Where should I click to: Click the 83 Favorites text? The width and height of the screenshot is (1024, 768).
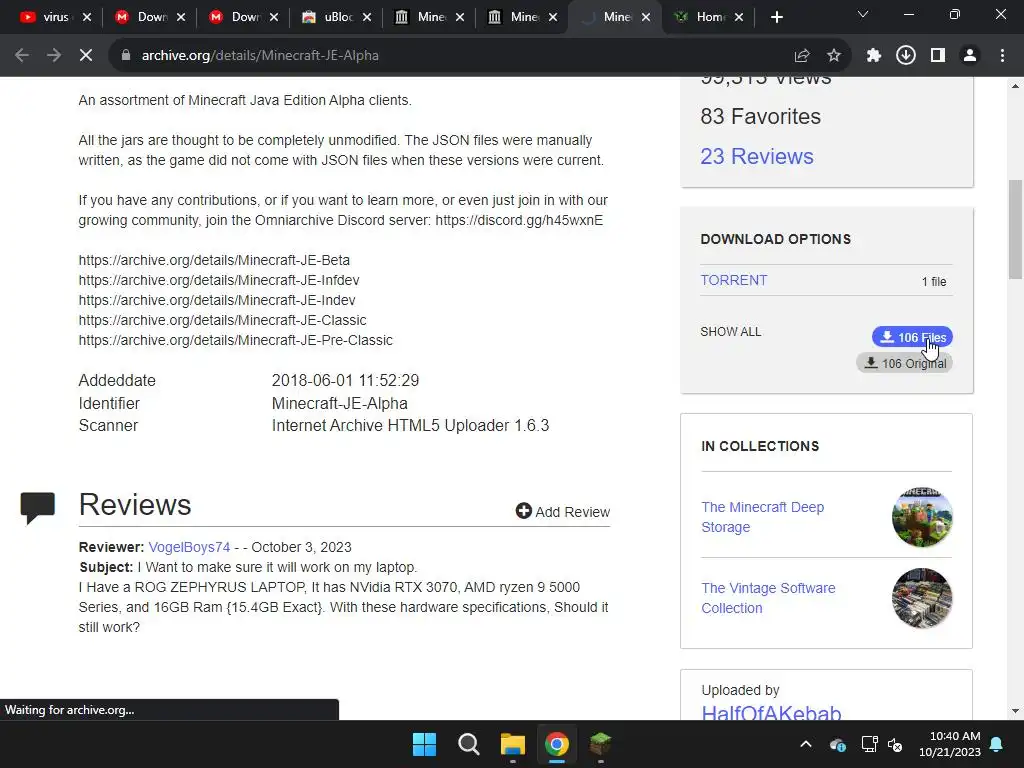point(760,116)
